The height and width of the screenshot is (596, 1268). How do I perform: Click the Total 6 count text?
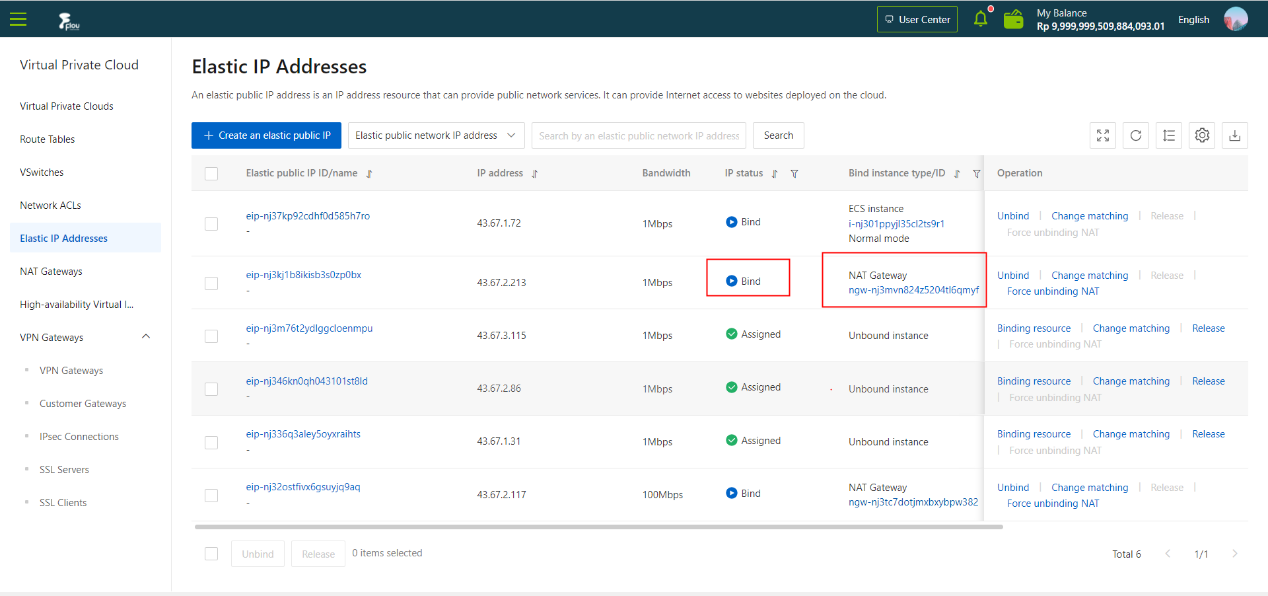[x=1126, y=554]
